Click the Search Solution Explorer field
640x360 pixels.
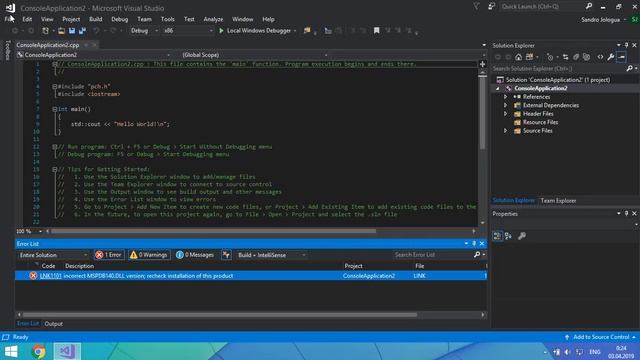pyautogui.click(x=558, y=69)
